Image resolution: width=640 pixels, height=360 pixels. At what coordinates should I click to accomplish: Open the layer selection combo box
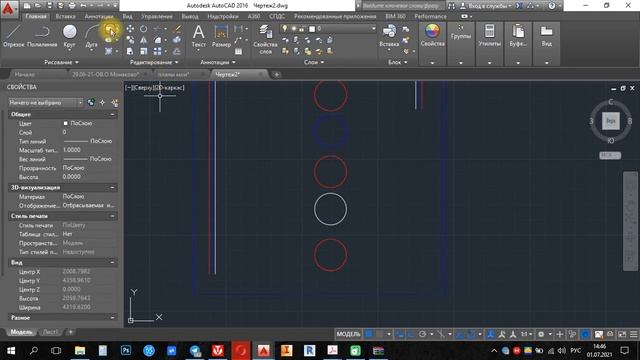pos(328,29)
